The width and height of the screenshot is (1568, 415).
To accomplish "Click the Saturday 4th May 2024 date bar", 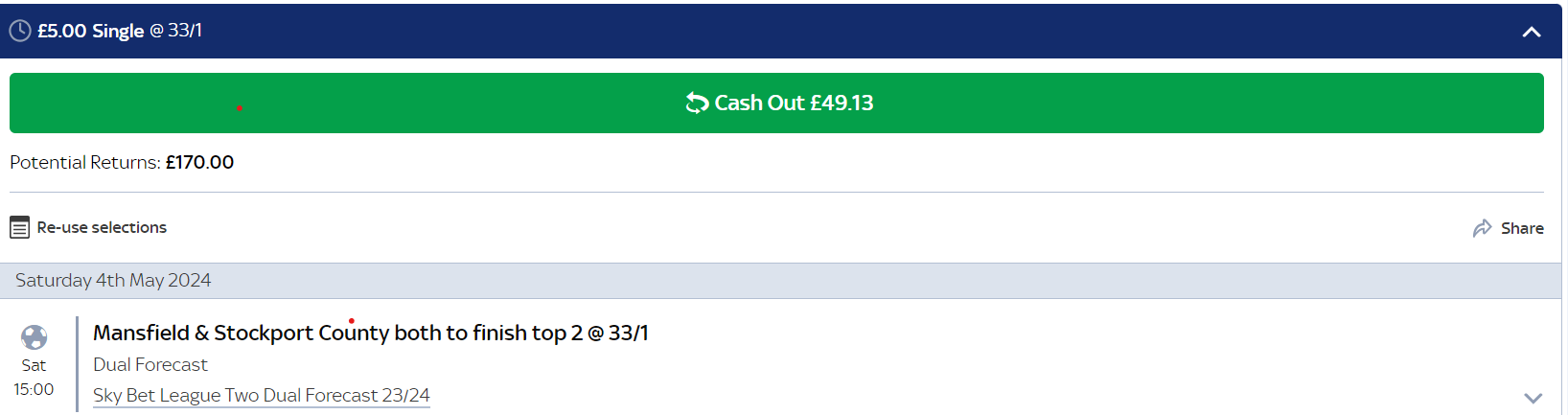I will pos(113,280).
